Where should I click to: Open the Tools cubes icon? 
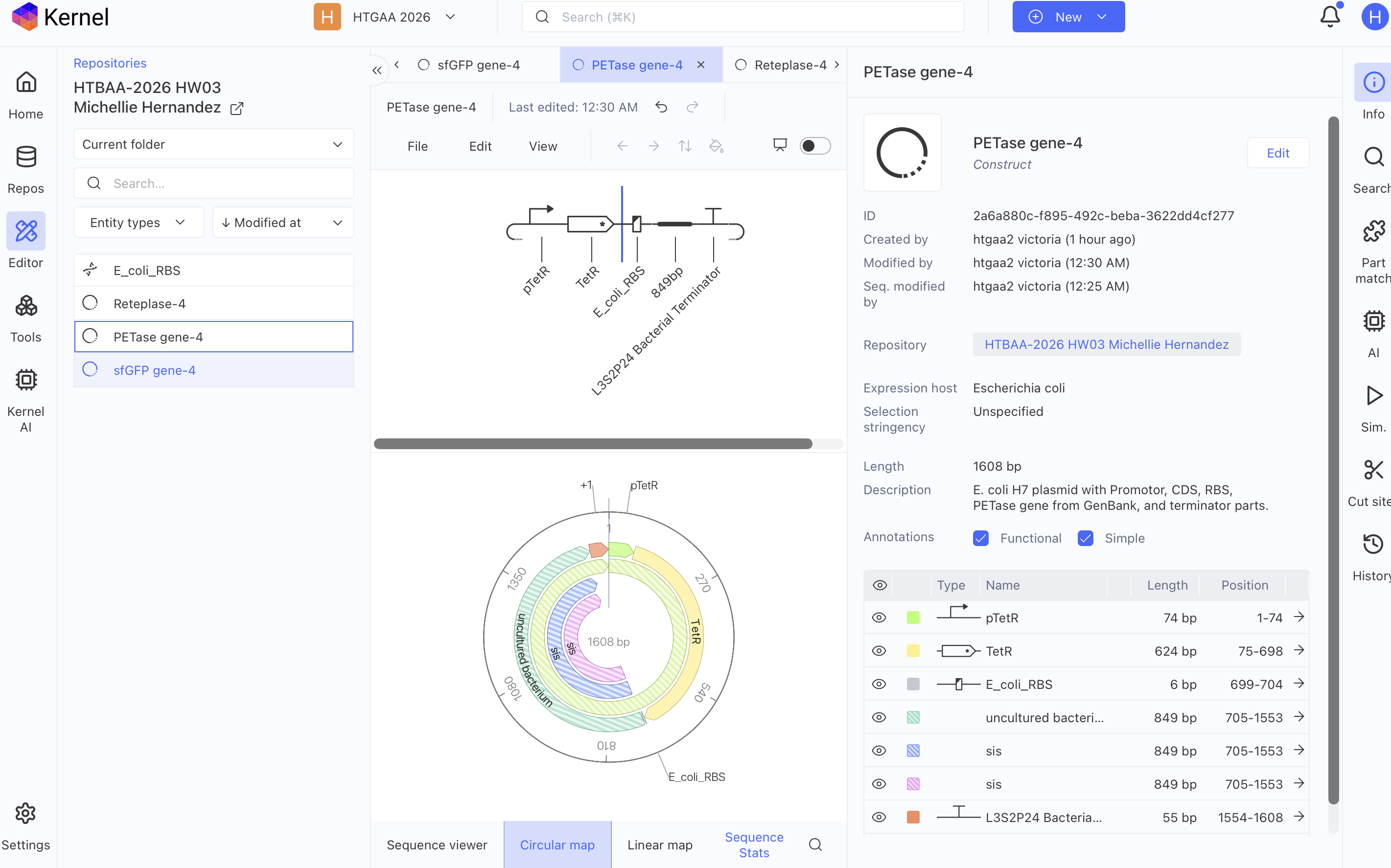(x=26, y=305)
